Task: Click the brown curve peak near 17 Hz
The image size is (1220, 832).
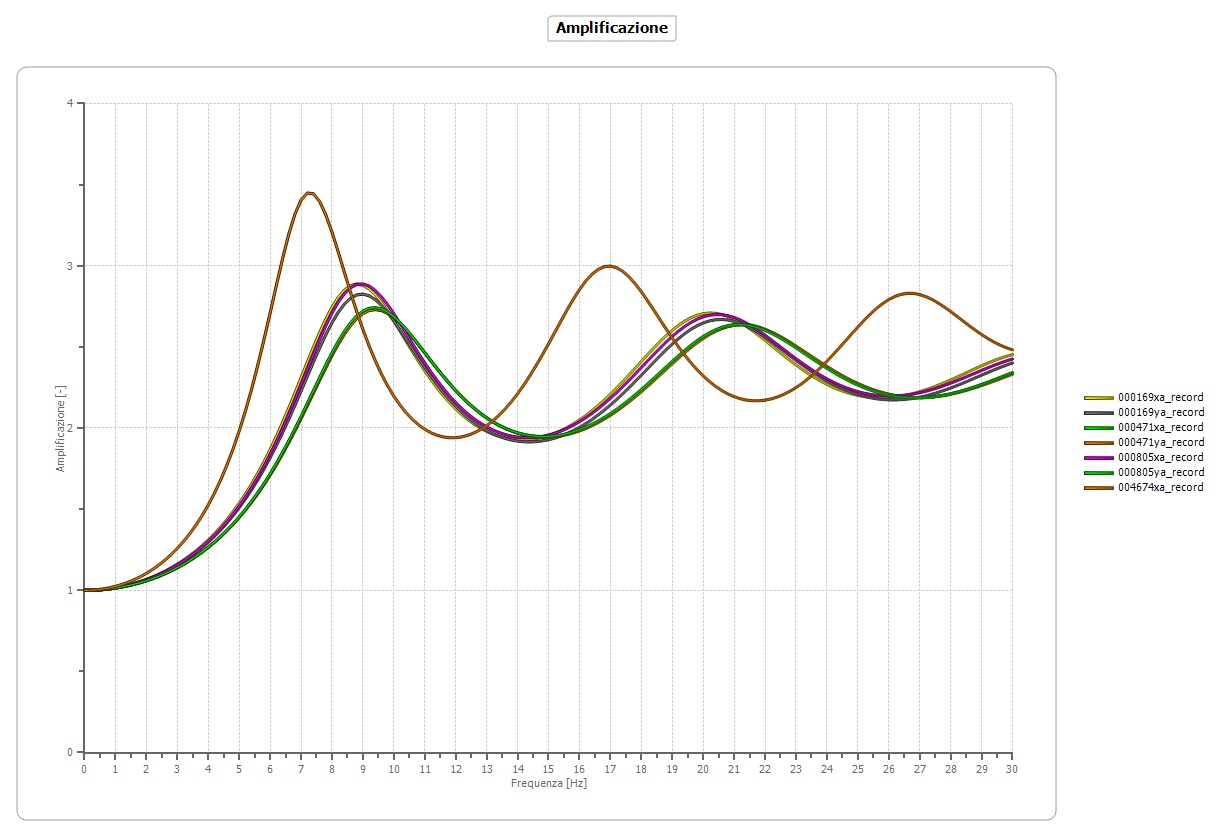Action: 608,265
